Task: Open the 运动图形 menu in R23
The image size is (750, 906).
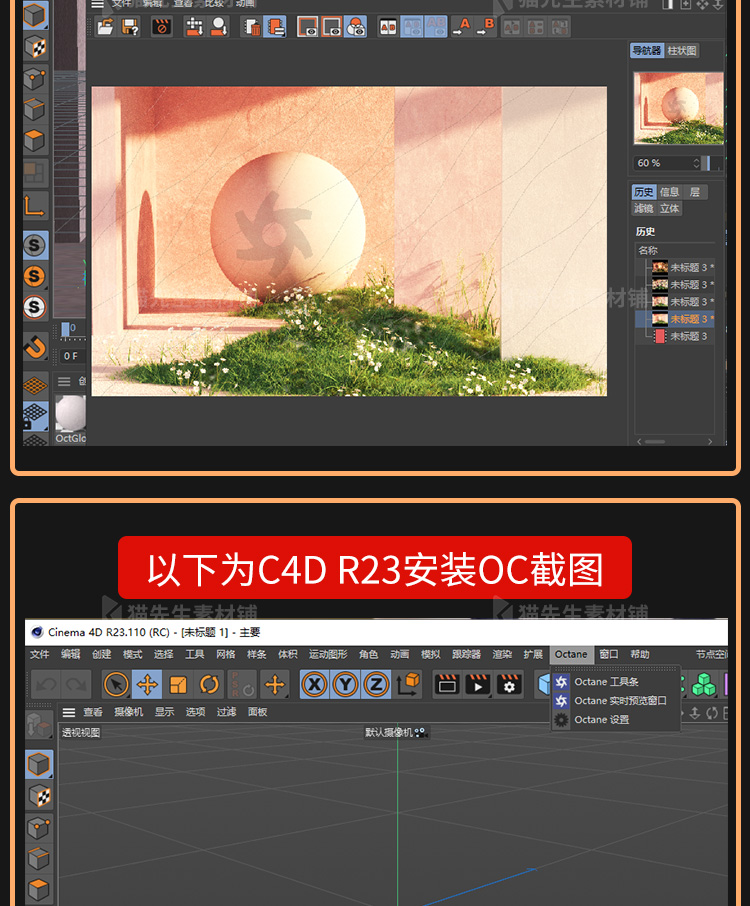Action: [328, 654]
